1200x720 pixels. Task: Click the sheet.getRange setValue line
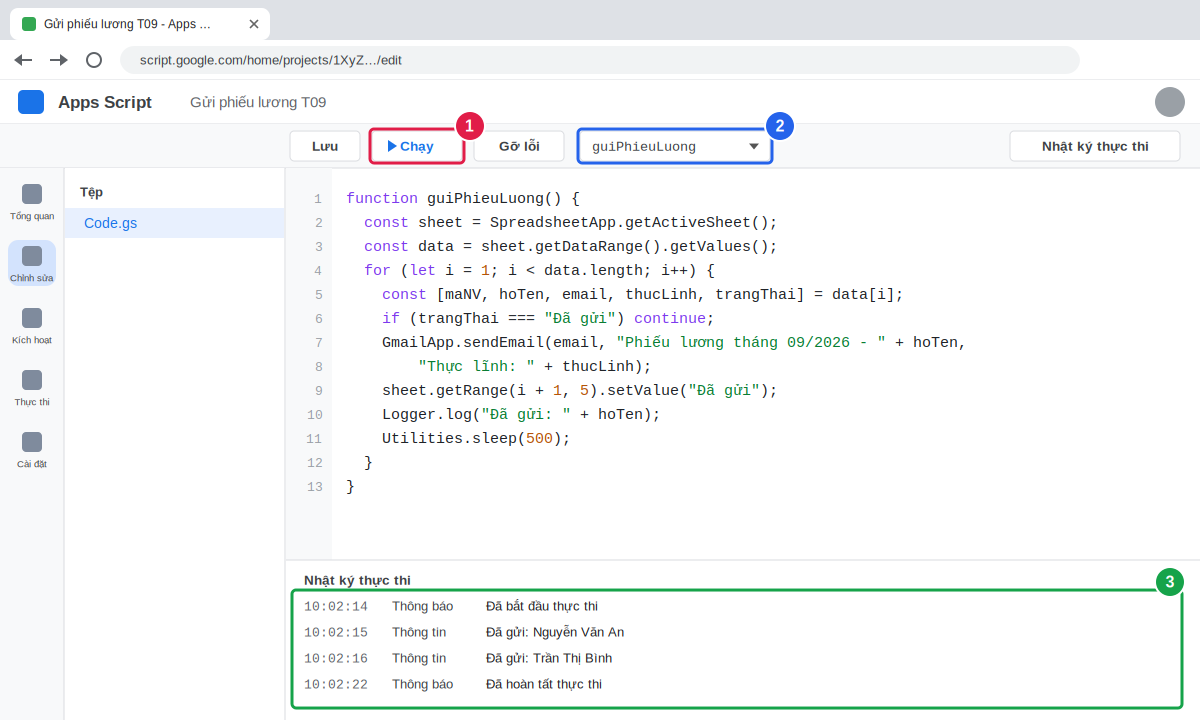(579, 391)
